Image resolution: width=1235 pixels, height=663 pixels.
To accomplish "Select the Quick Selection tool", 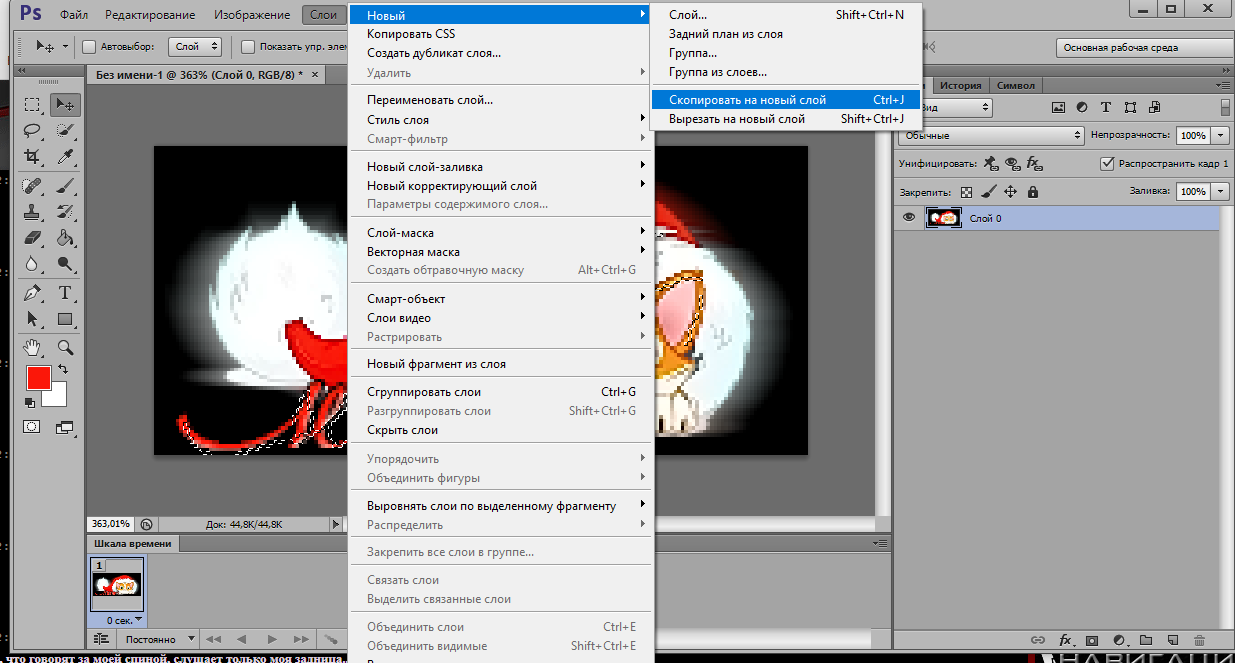I will (x=65, y=130).
